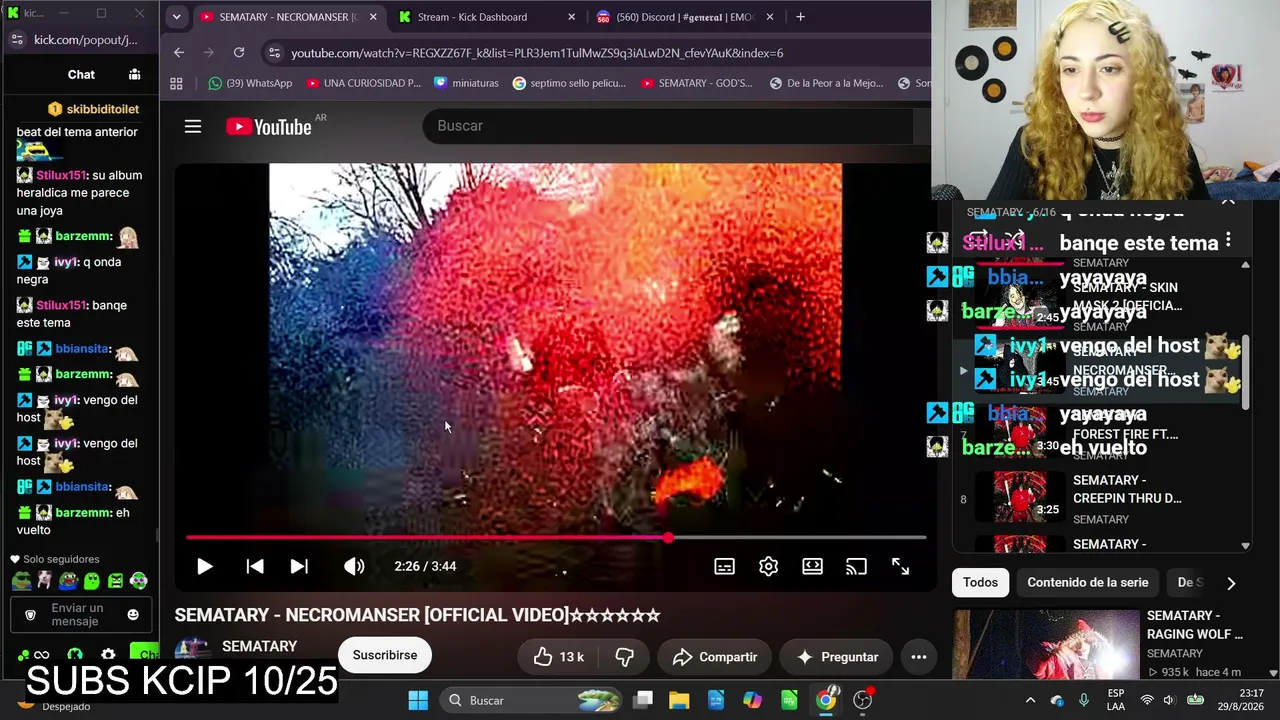Open CREEPIN THRU D... playlist item

pos(1100,499)
